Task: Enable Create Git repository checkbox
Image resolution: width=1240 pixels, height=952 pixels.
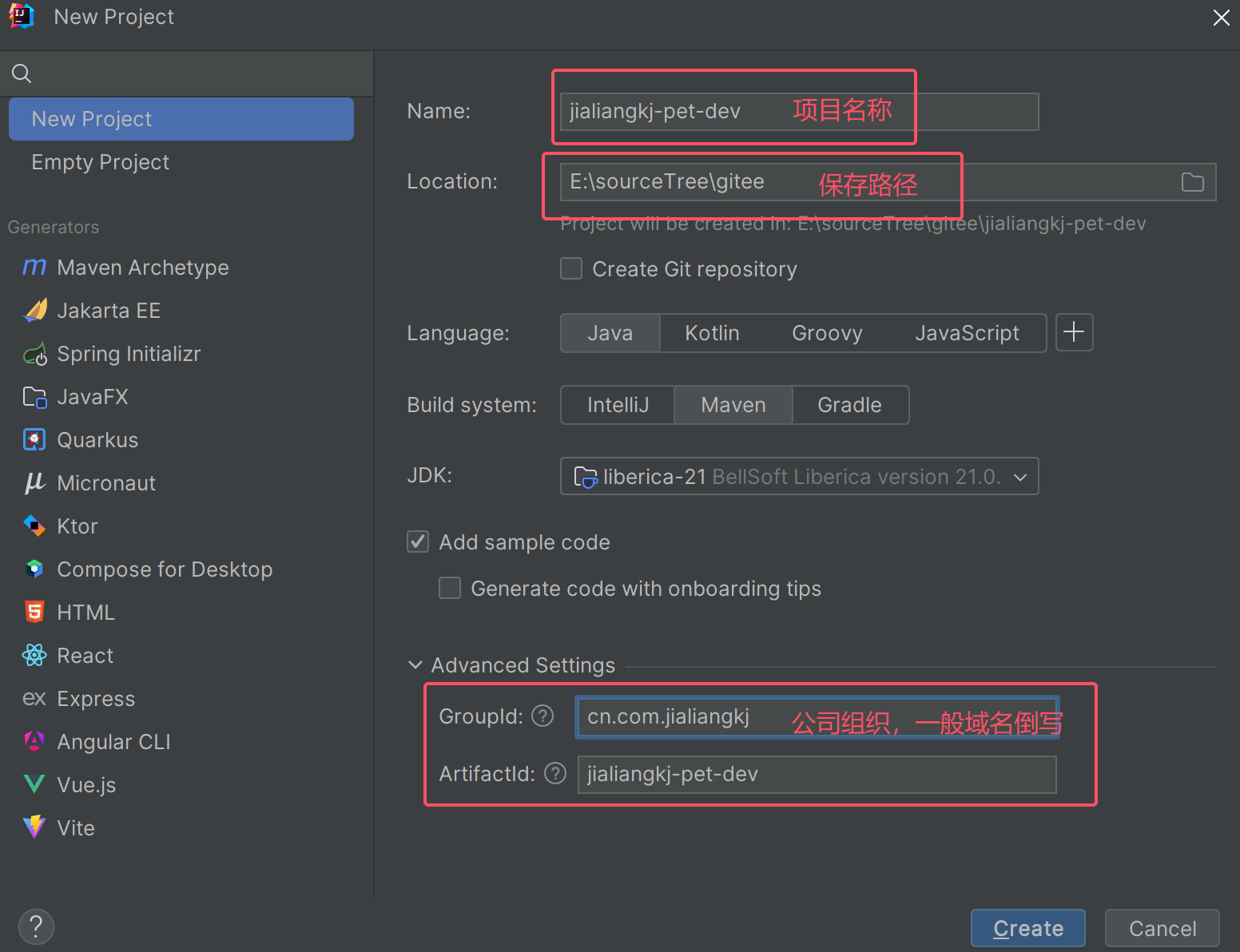Action: [x=571, y=268]
